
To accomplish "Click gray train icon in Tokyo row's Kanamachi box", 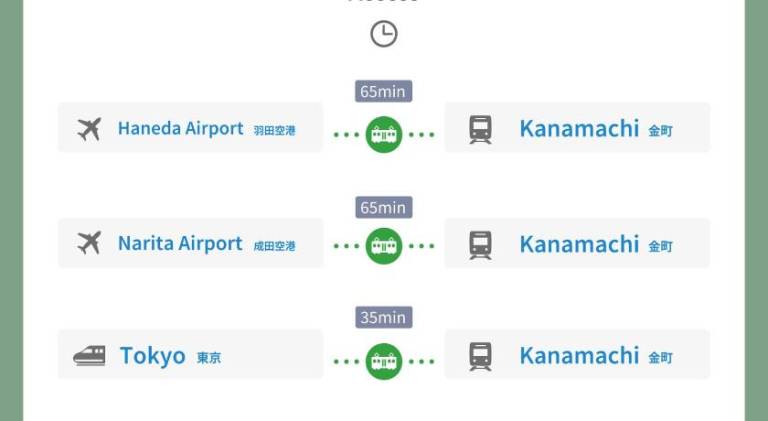I will tap(480, 356).
